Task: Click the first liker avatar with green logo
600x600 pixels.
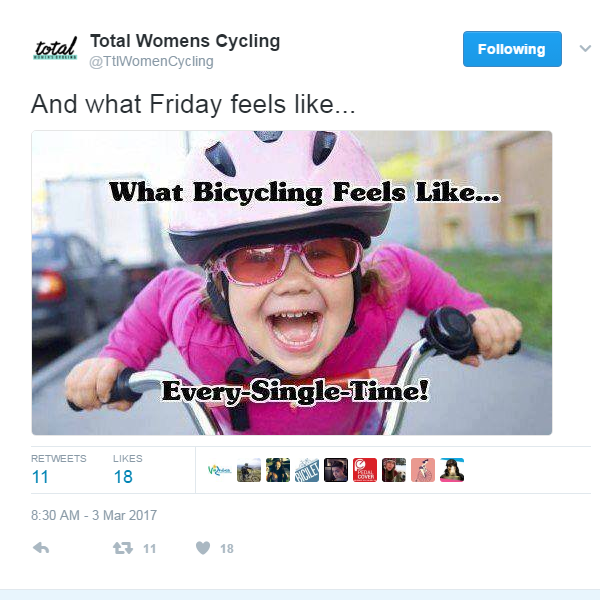Action: tap(220, 470)
